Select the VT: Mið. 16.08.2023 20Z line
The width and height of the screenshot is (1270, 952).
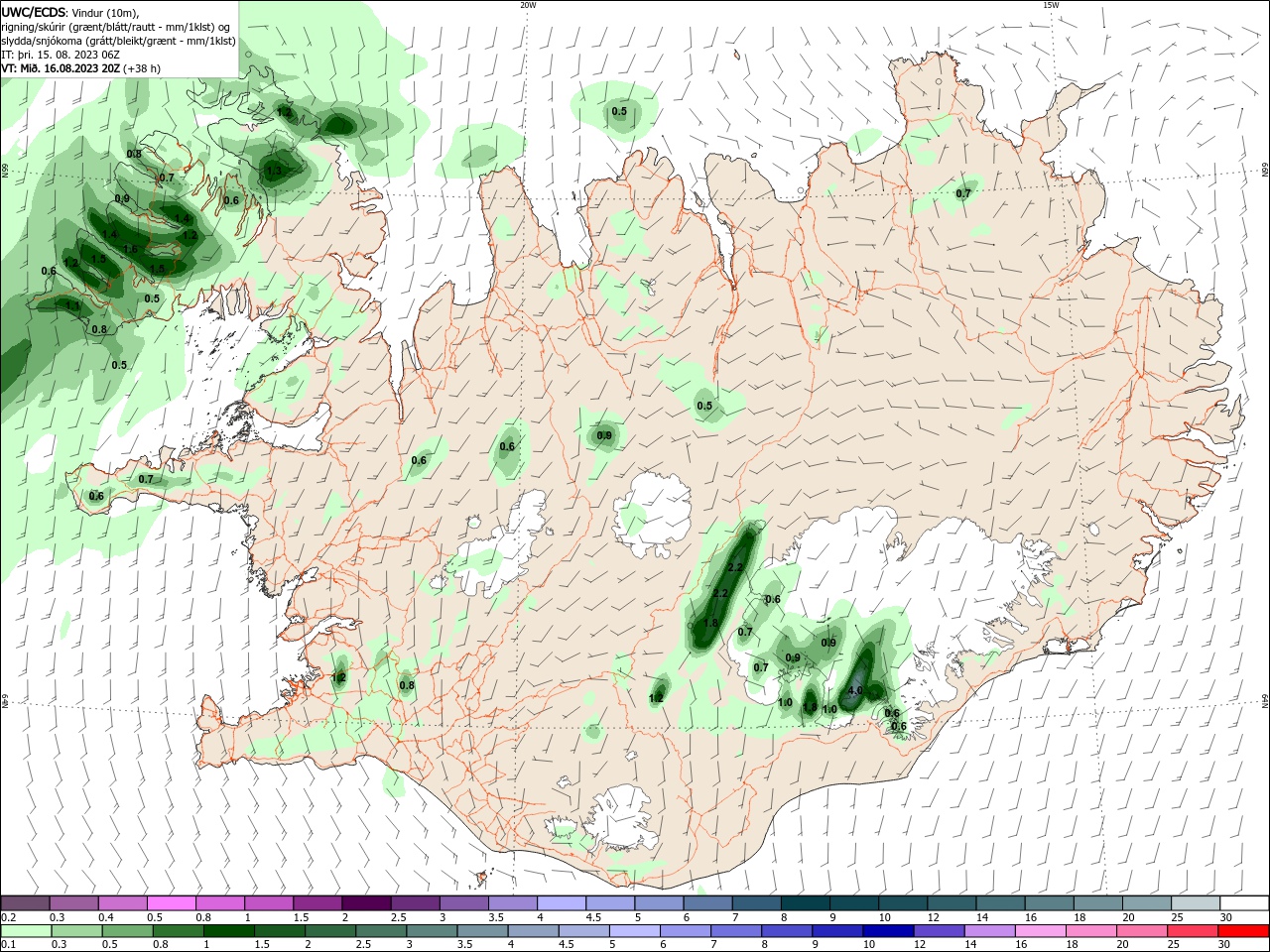tap(81, 68)
